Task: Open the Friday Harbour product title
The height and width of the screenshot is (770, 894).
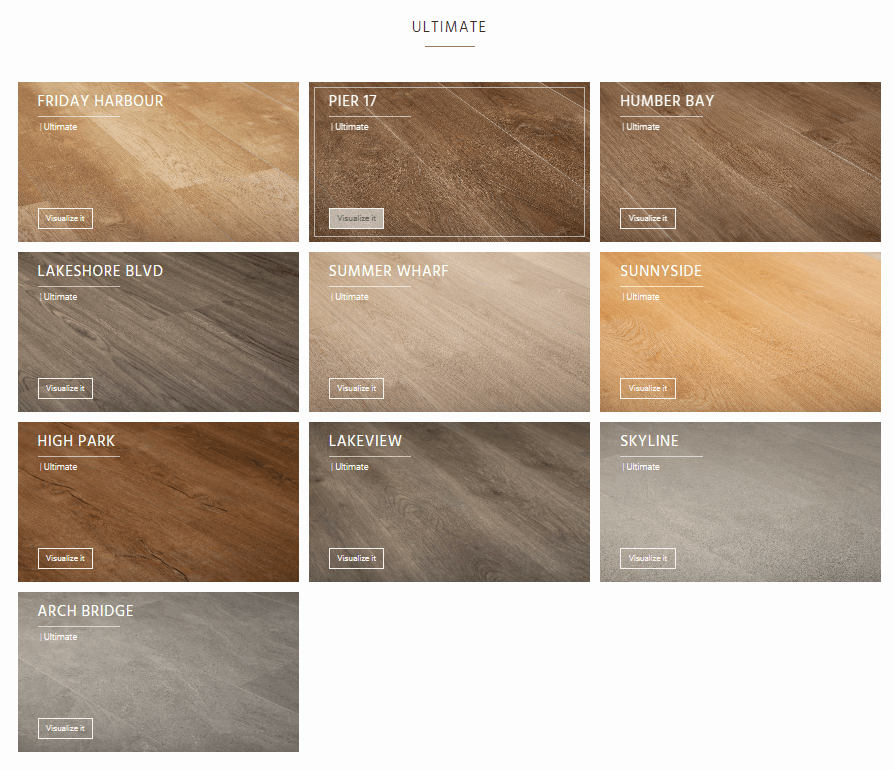Action: 100,101
